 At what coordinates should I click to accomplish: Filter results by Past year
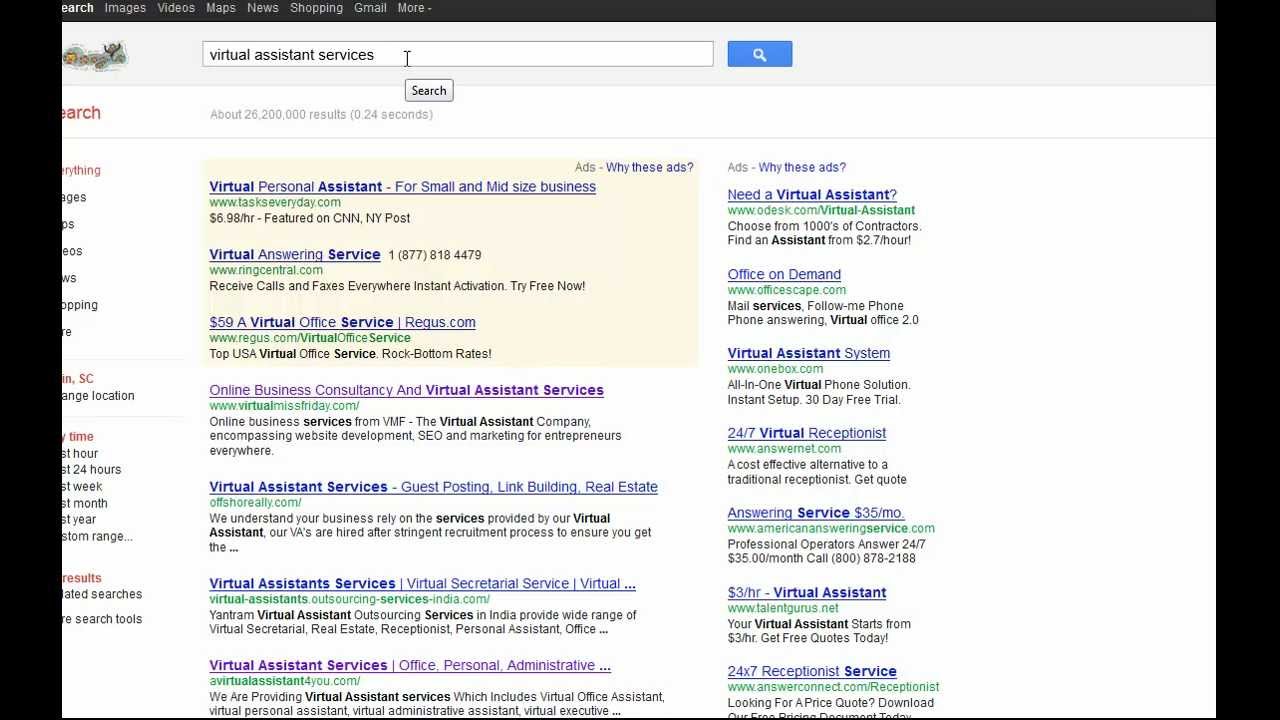(79, 520)
